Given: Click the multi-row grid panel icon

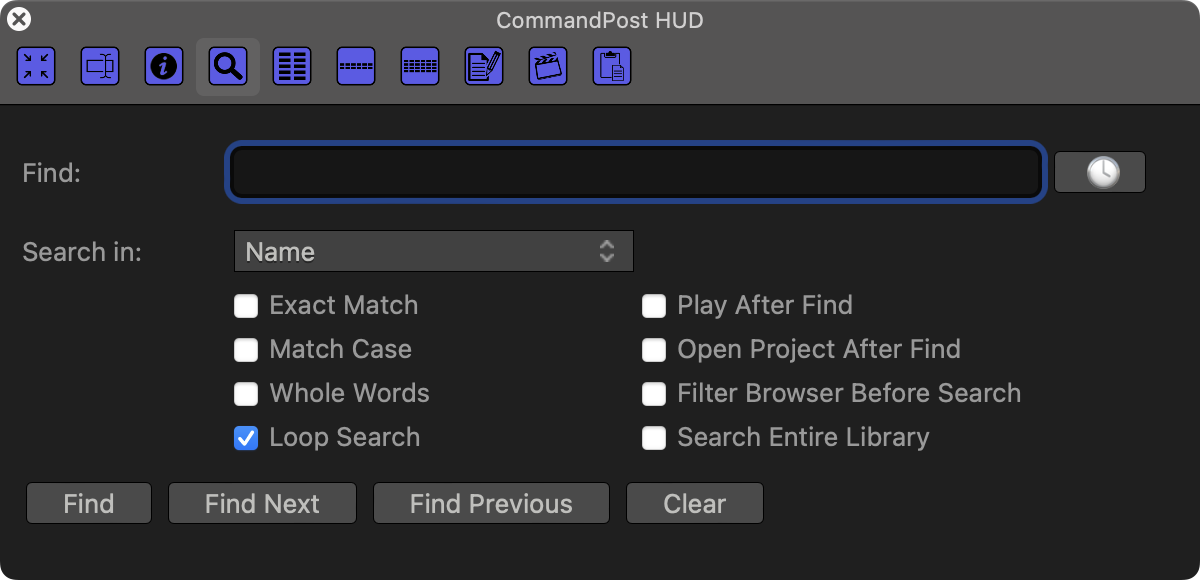Looking at the screenshot, I should [x=420, y=67].
